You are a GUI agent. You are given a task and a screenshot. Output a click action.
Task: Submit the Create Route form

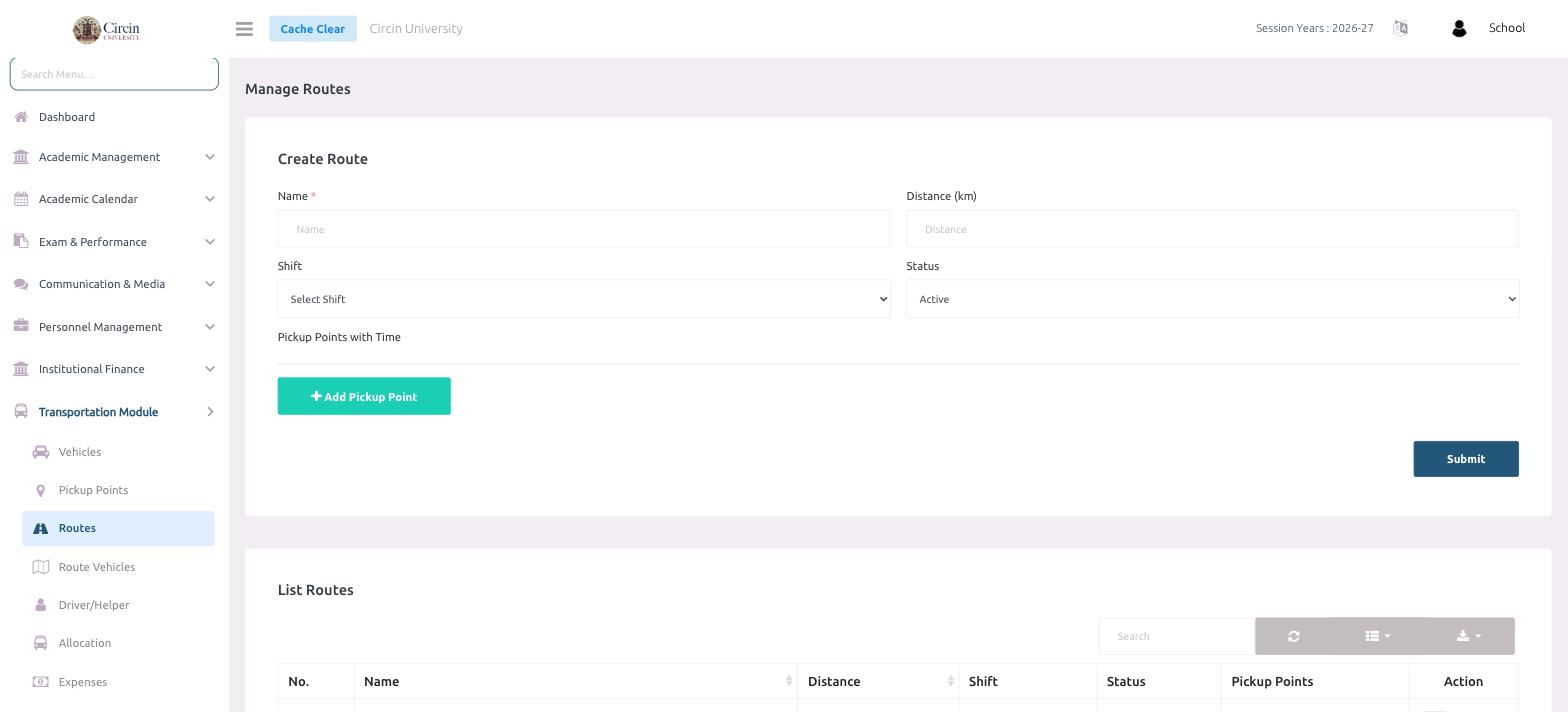click(1466, 459)
